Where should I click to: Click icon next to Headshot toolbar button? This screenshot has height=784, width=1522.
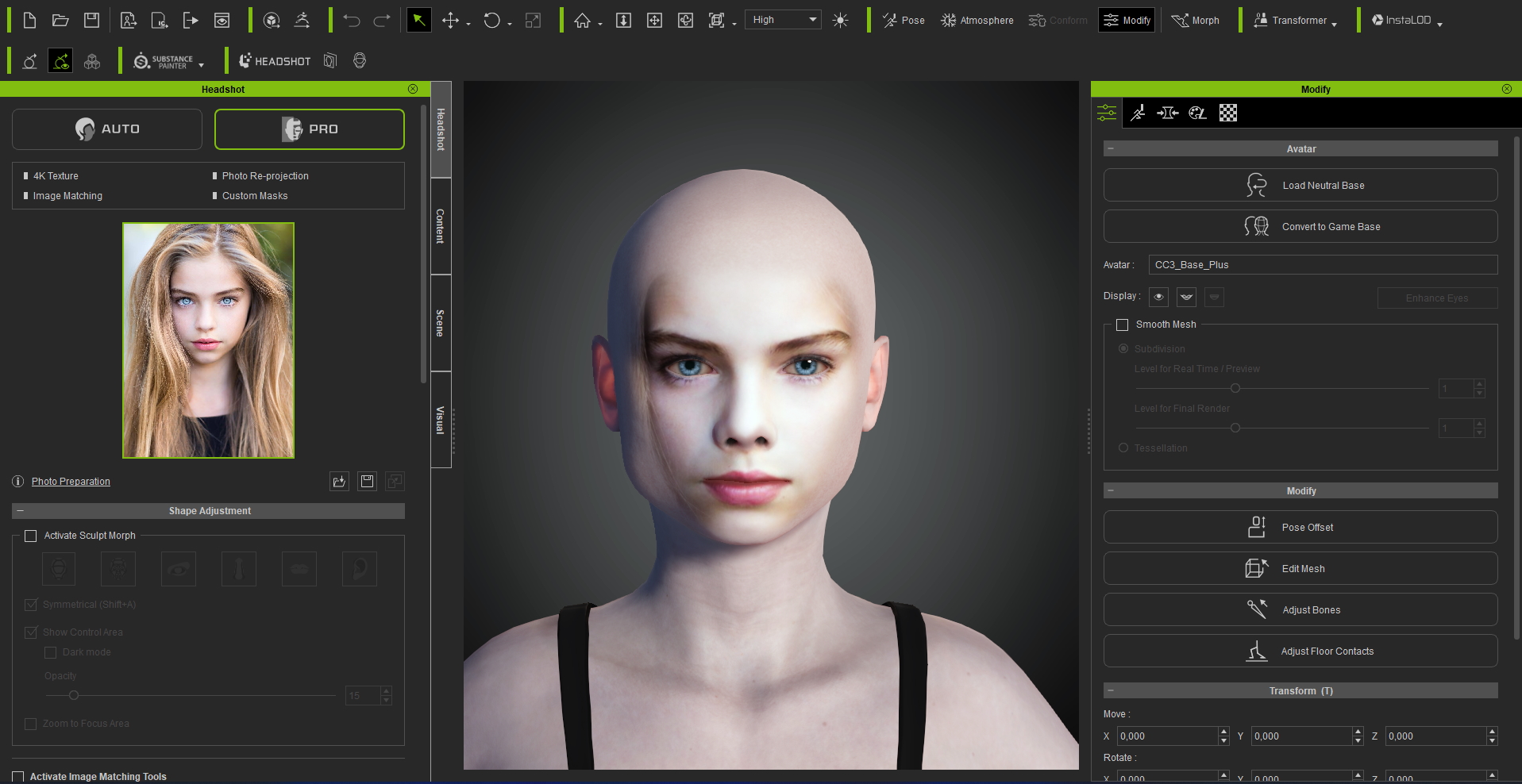330,61
